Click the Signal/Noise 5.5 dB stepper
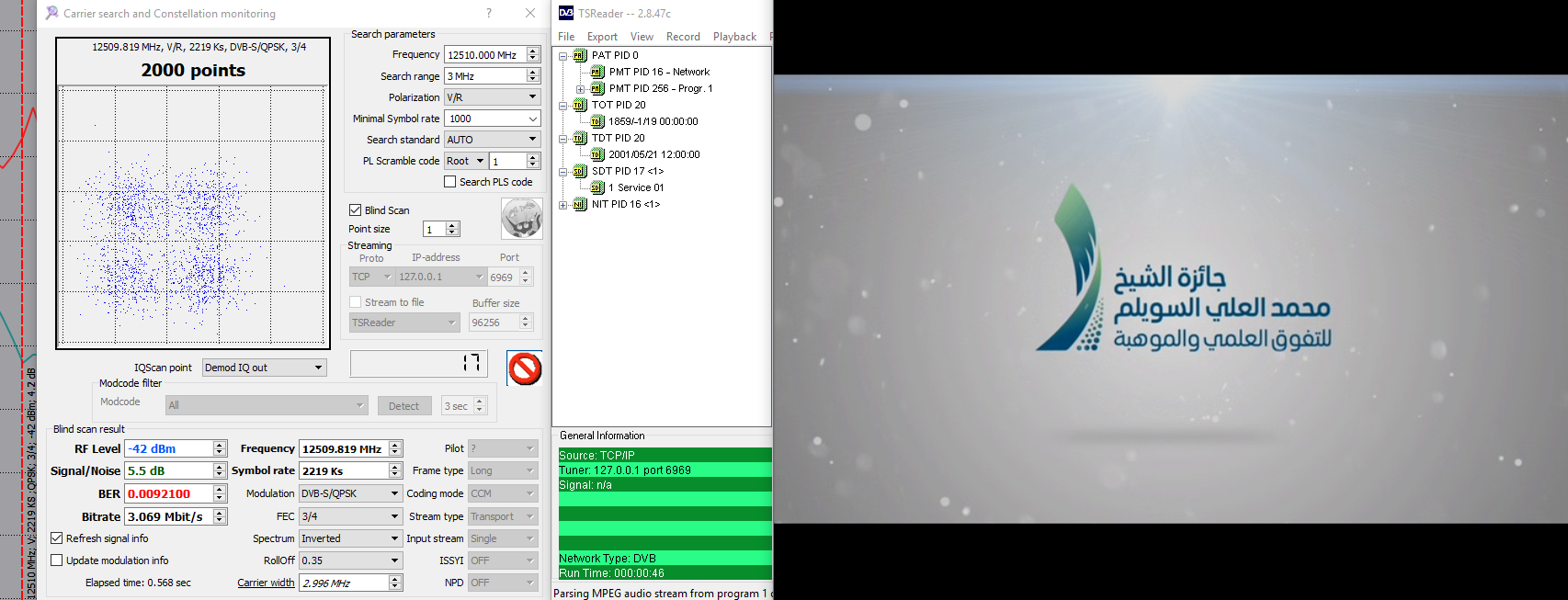1568x600 pixels. tap(220, 470)
